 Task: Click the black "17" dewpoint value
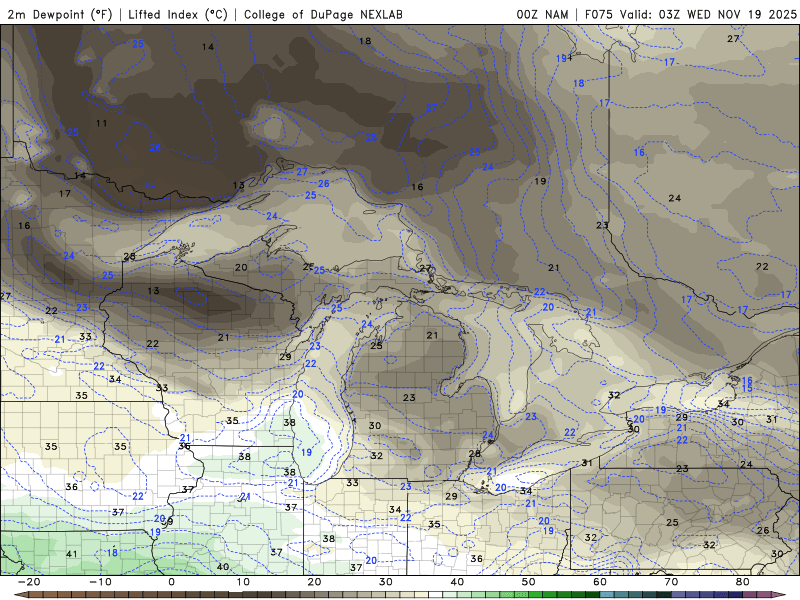point(65,194)
